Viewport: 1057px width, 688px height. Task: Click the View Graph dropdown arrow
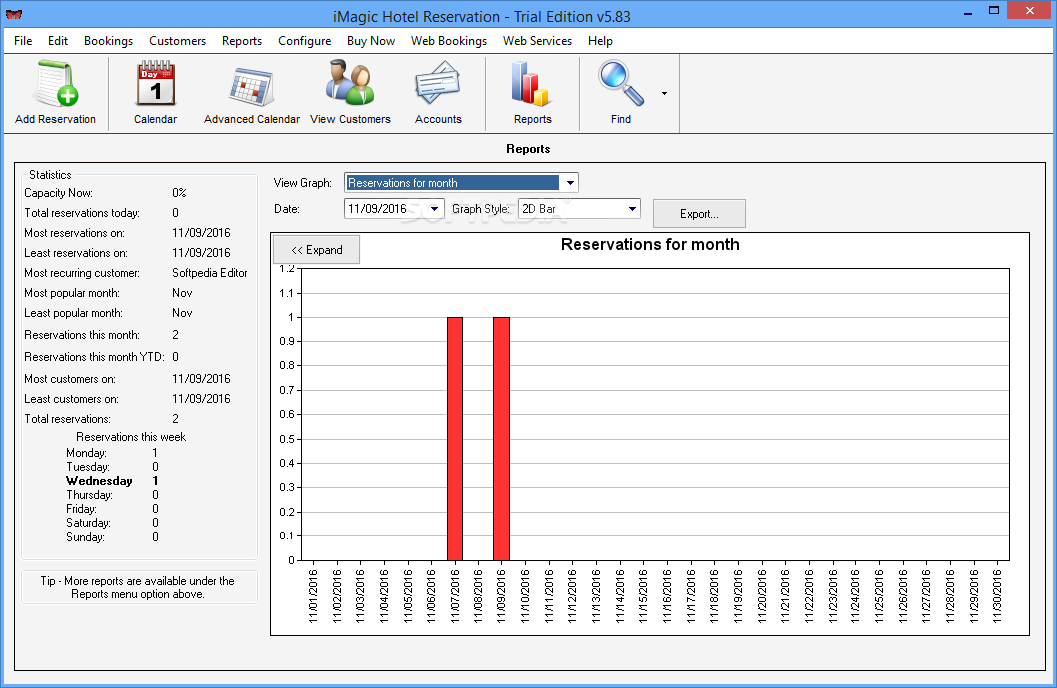(570, 183)
